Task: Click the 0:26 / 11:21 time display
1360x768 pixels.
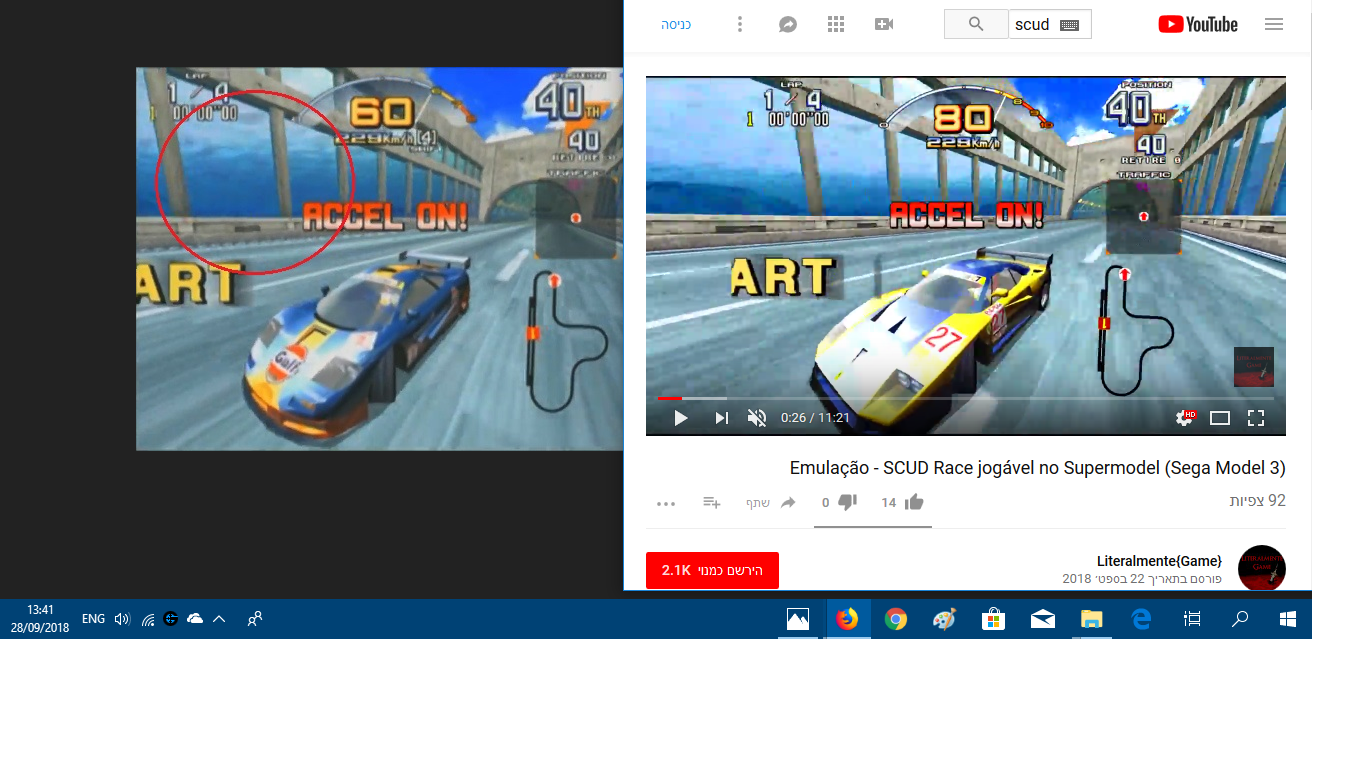Action: [x=816, y=418]
